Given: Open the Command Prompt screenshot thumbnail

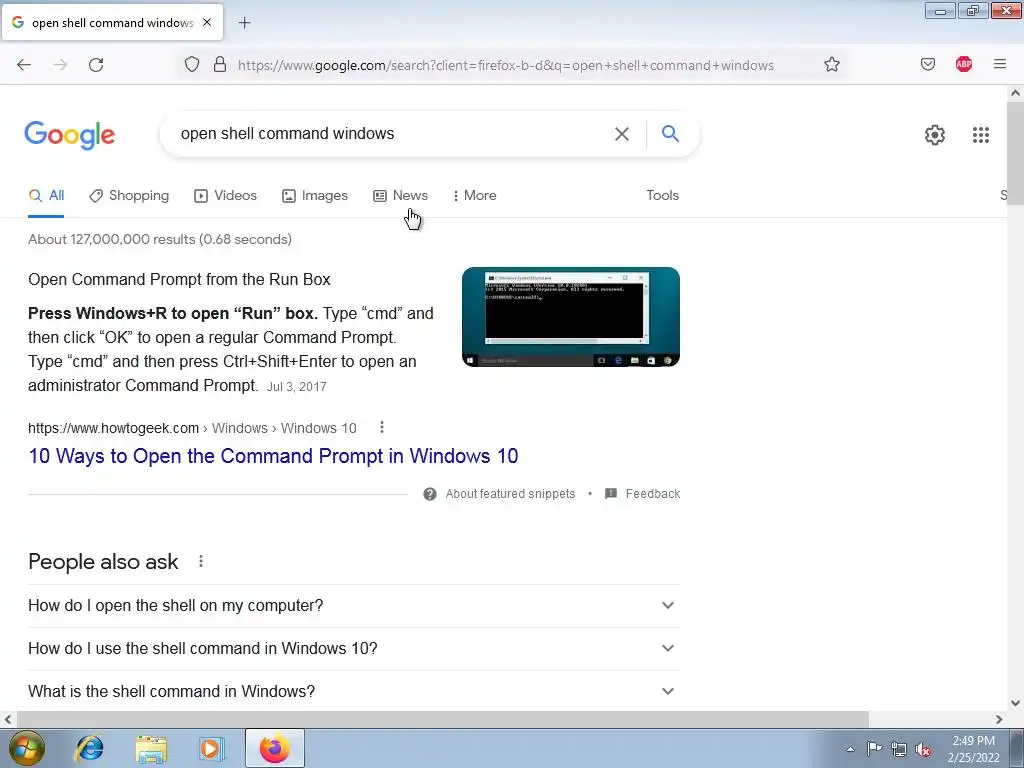Looking at the screenshot, I should point(571,317).
